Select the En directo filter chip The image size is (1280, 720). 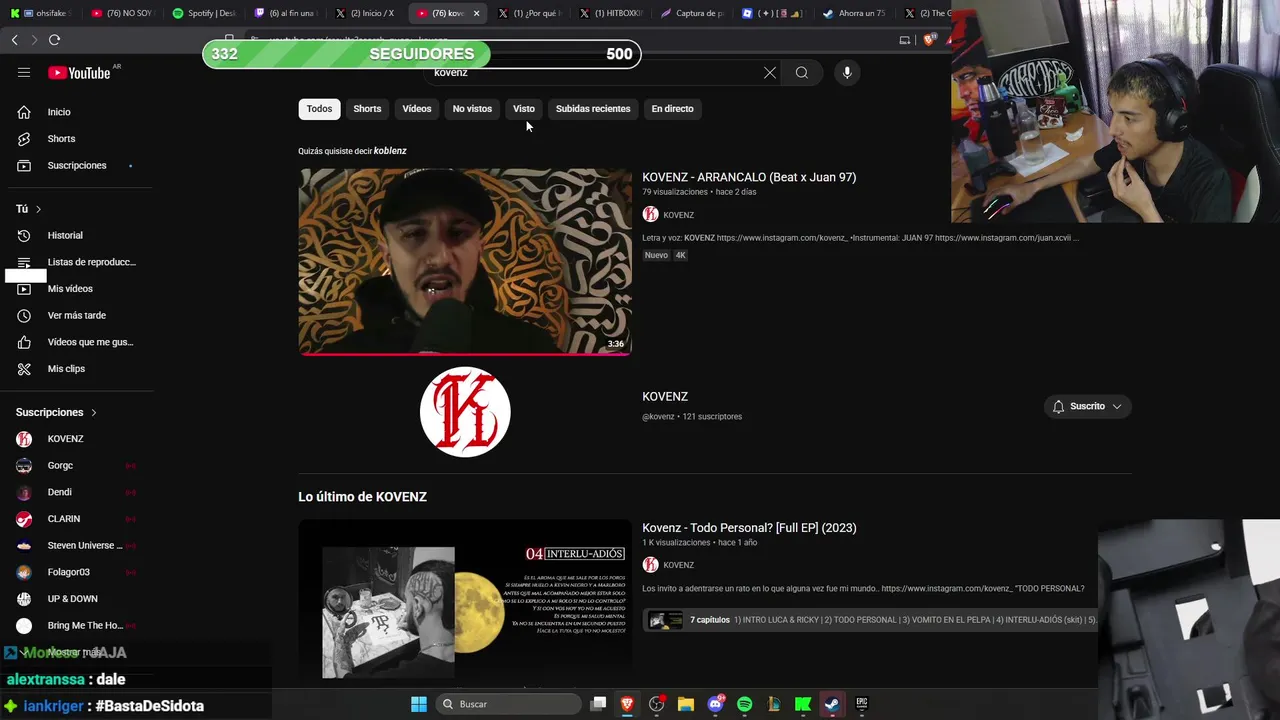[672, 109]
